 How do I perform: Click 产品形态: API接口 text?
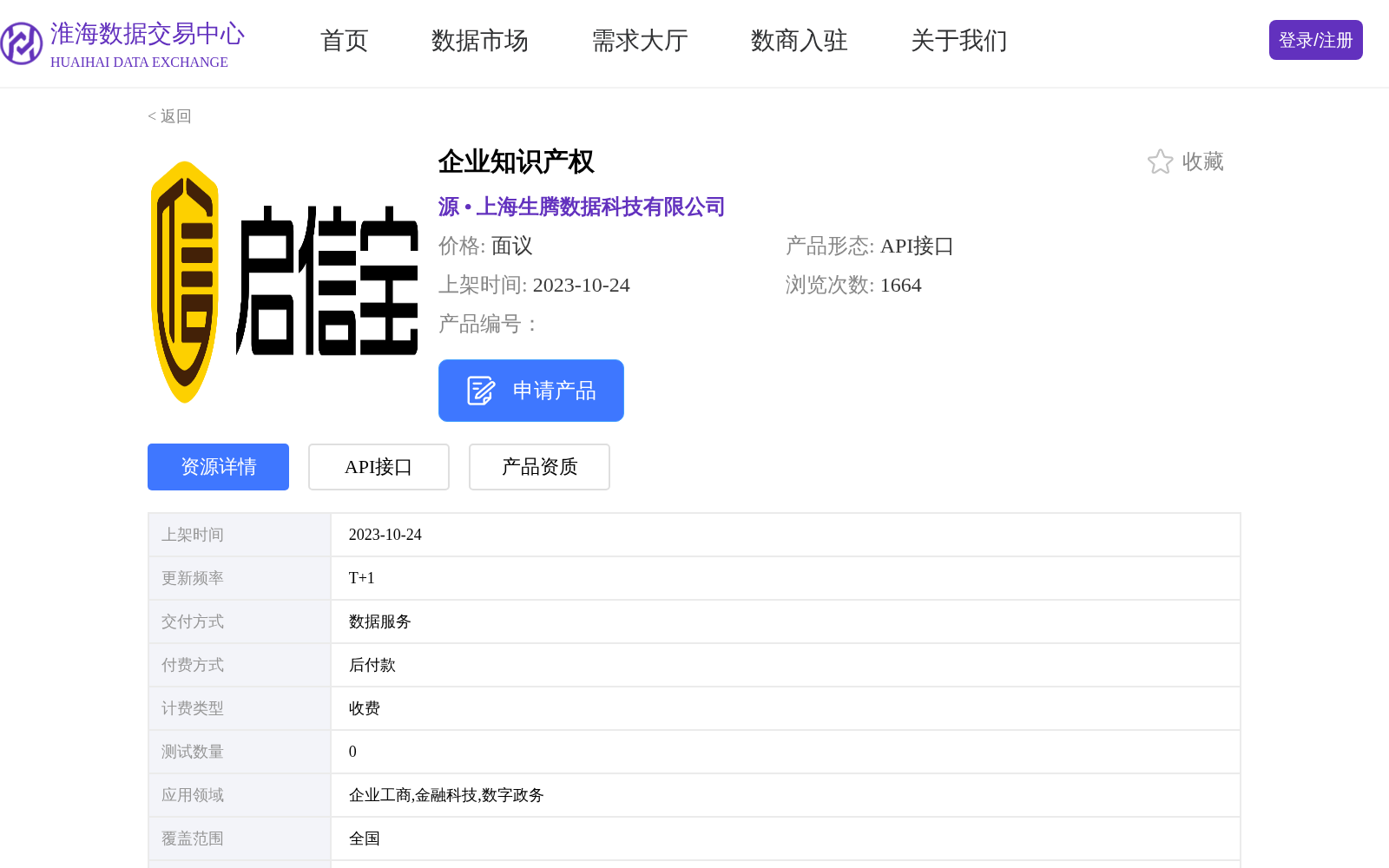click(870, 247)
